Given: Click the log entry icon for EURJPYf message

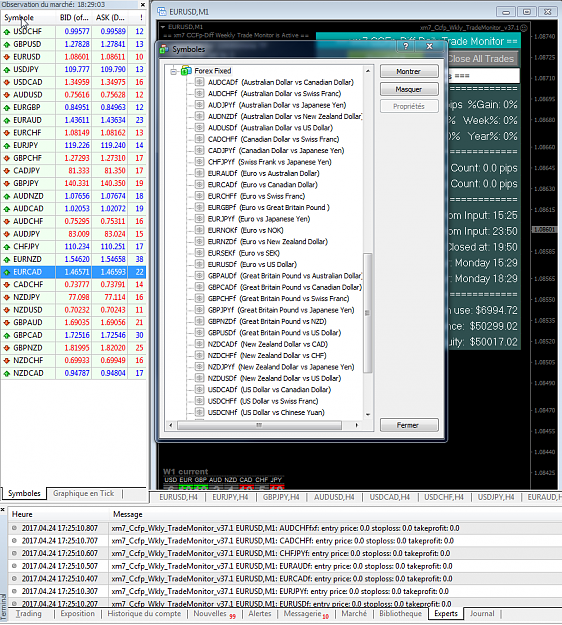Looking at the screenshot, I should (x=14, y=591).
